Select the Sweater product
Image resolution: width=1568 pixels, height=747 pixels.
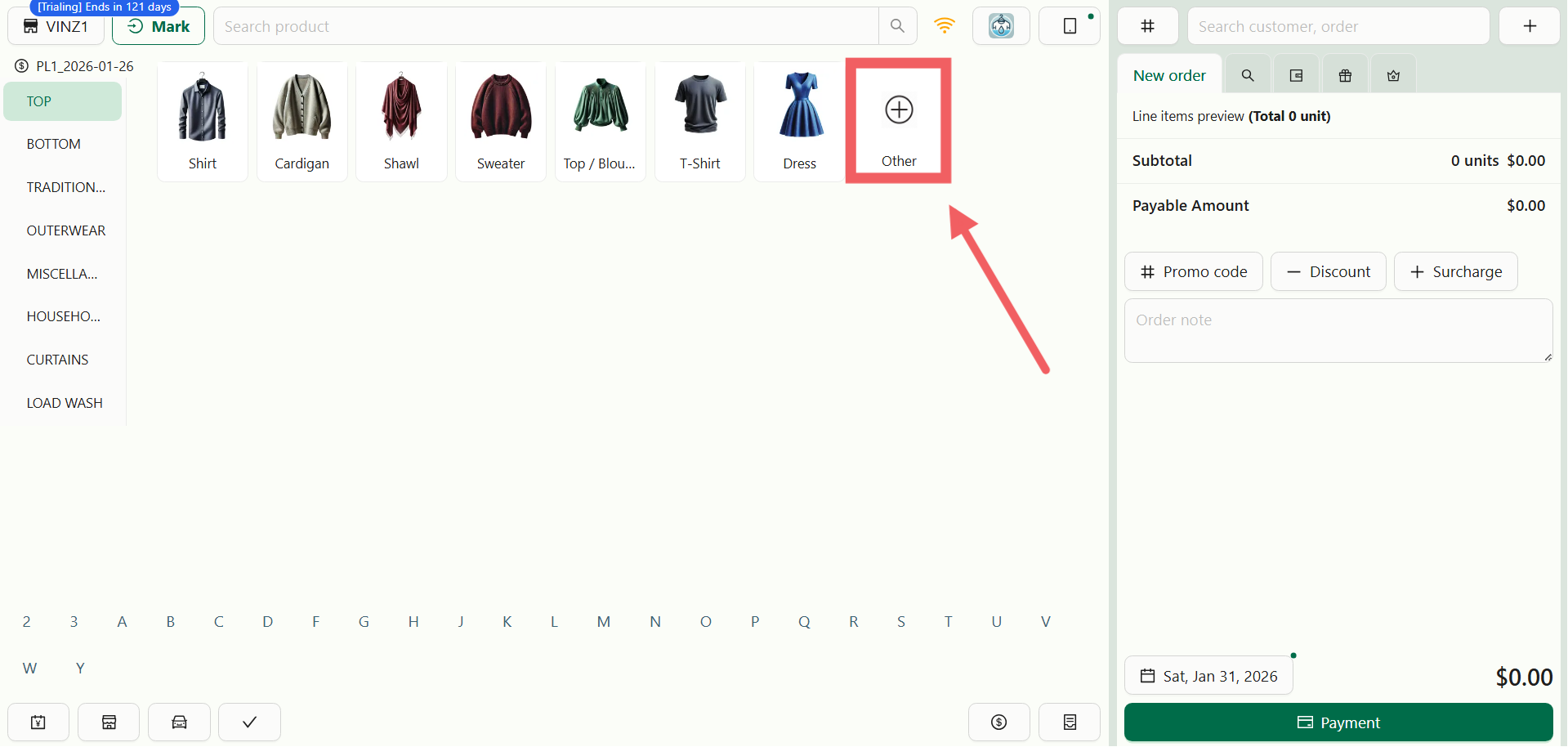(501, 122)
